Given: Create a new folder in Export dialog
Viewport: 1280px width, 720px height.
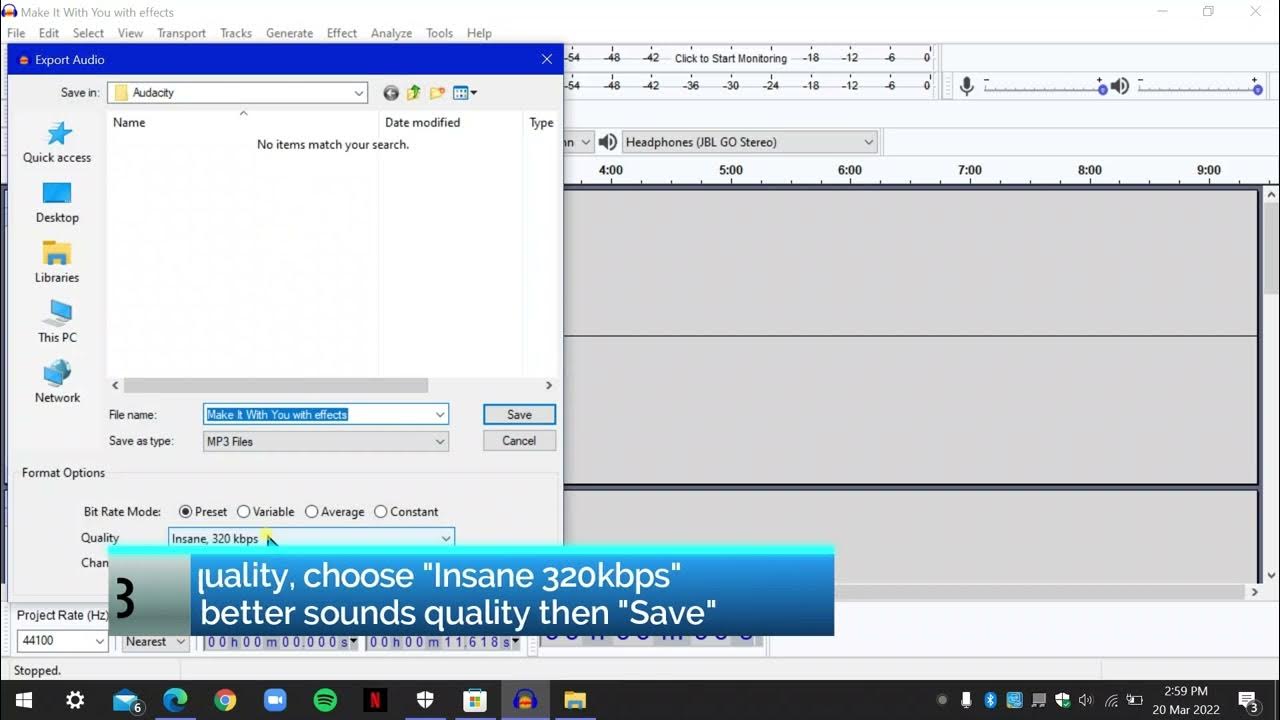Looking at the screenshot, I should (437, 93).
